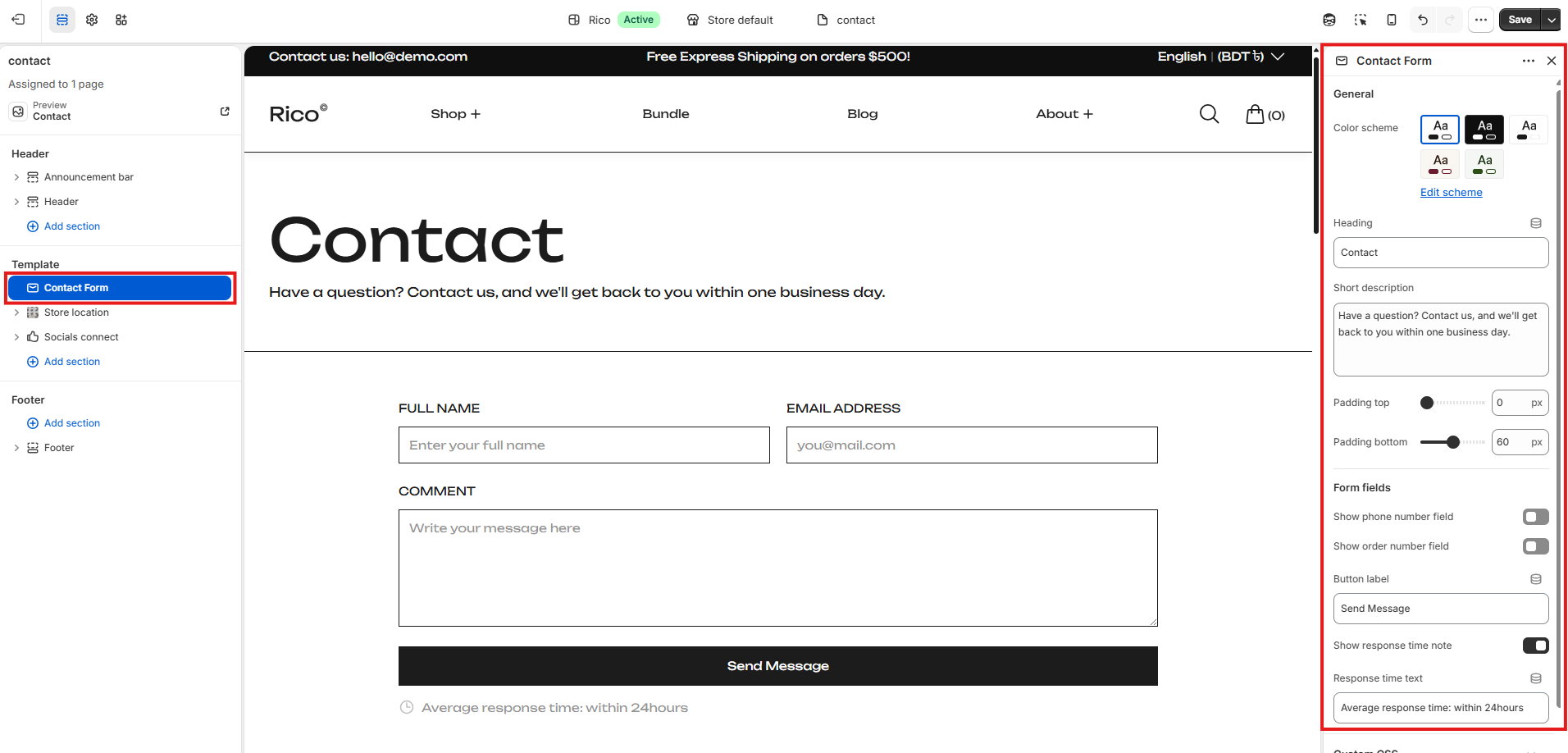This screenshot has width=1568, height=753.
Task: Connect dynamic source for Button label
Action: coord(1536,579)
